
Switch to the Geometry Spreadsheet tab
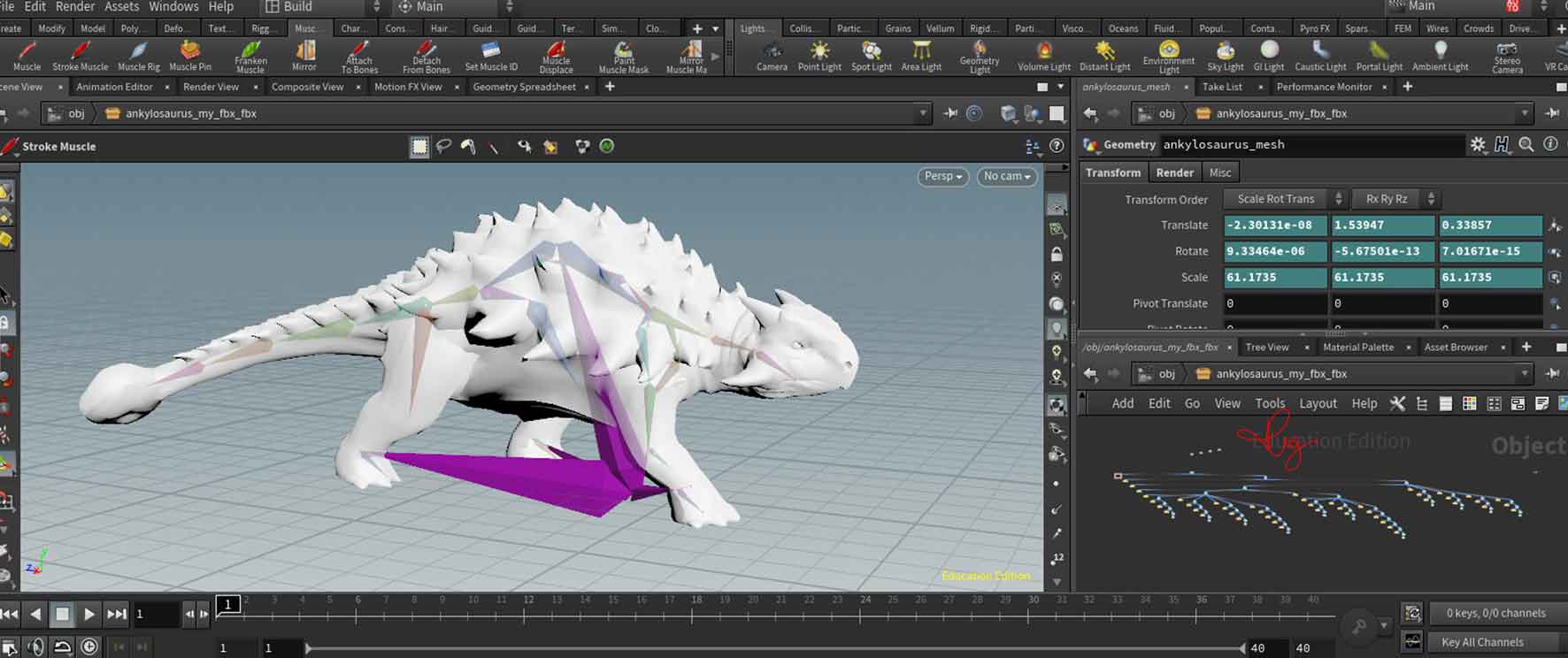click(x=524, y=87)
